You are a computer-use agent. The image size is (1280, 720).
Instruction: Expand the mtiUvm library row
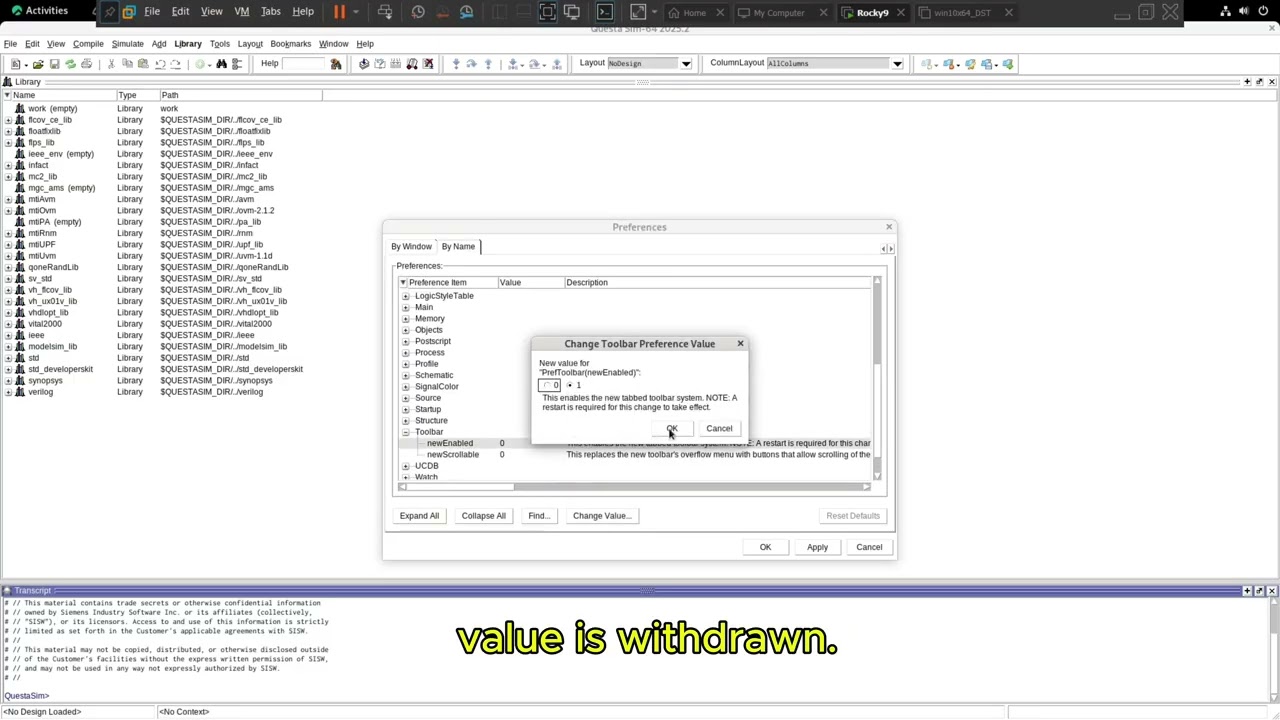click(8, 256)
